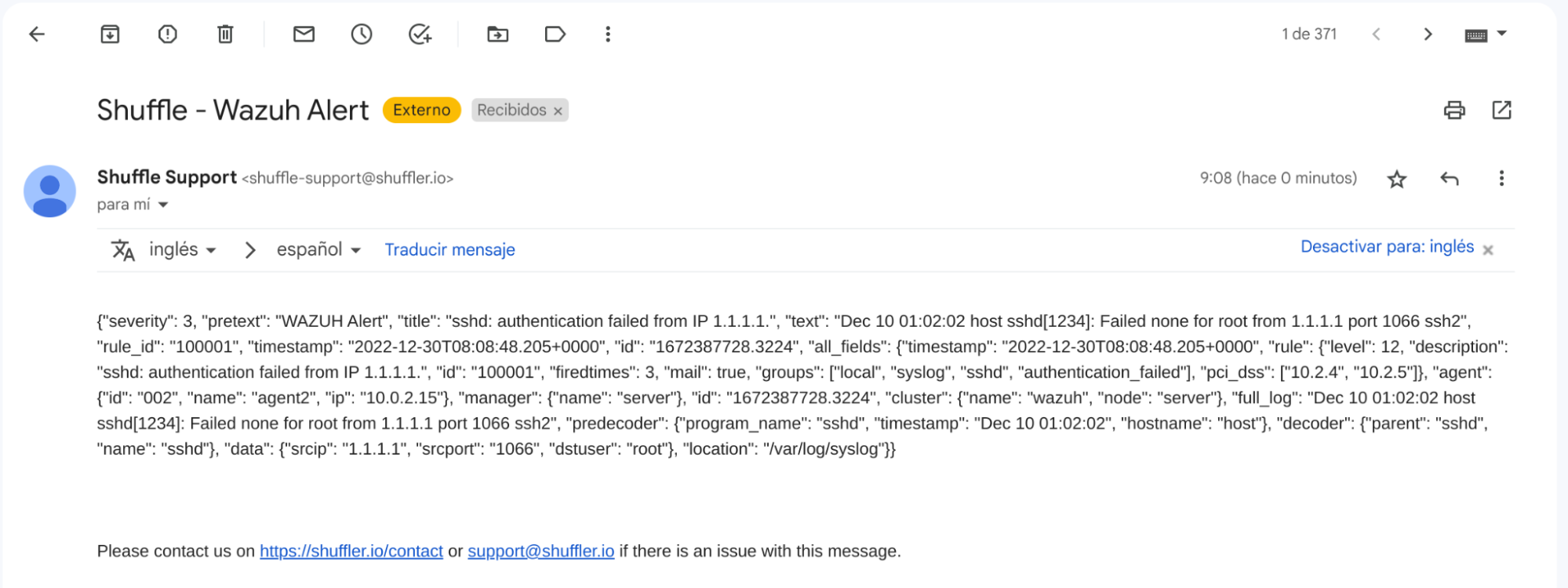Go back to the inbox list
This screenshot has width=1568, height=588.
point(37,34)
